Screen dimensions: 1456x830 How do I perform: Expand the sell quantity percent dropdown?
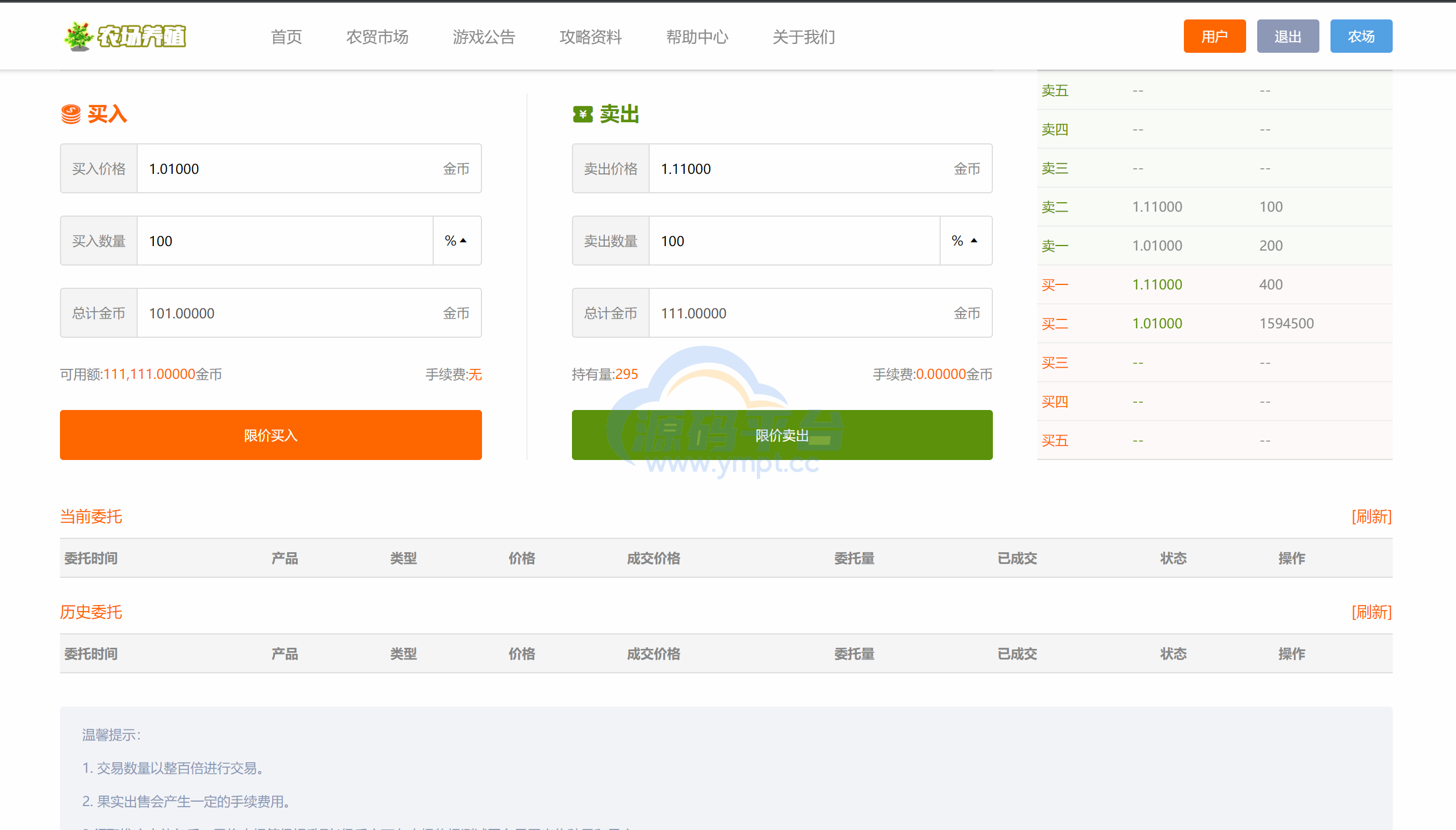point(965,241)
